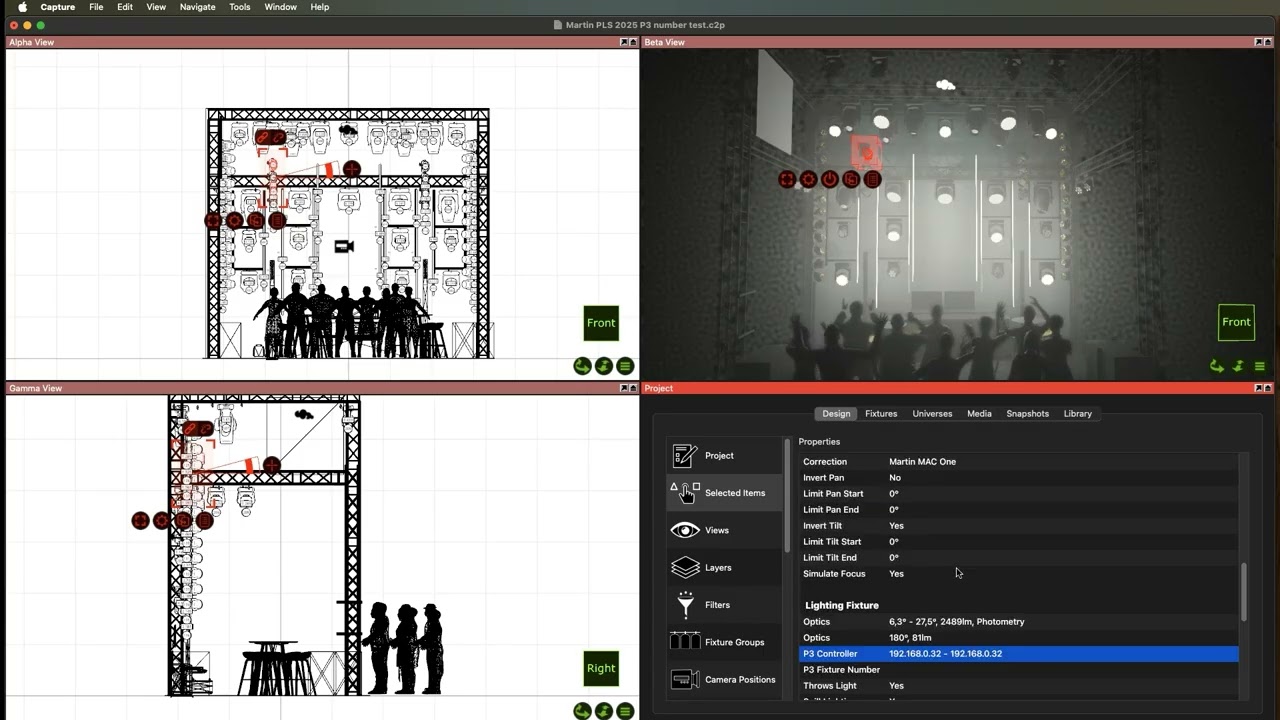Screen dimensions: 1280x720
Task: Switch to the Fixtures tab
Action: pos(881,413)
